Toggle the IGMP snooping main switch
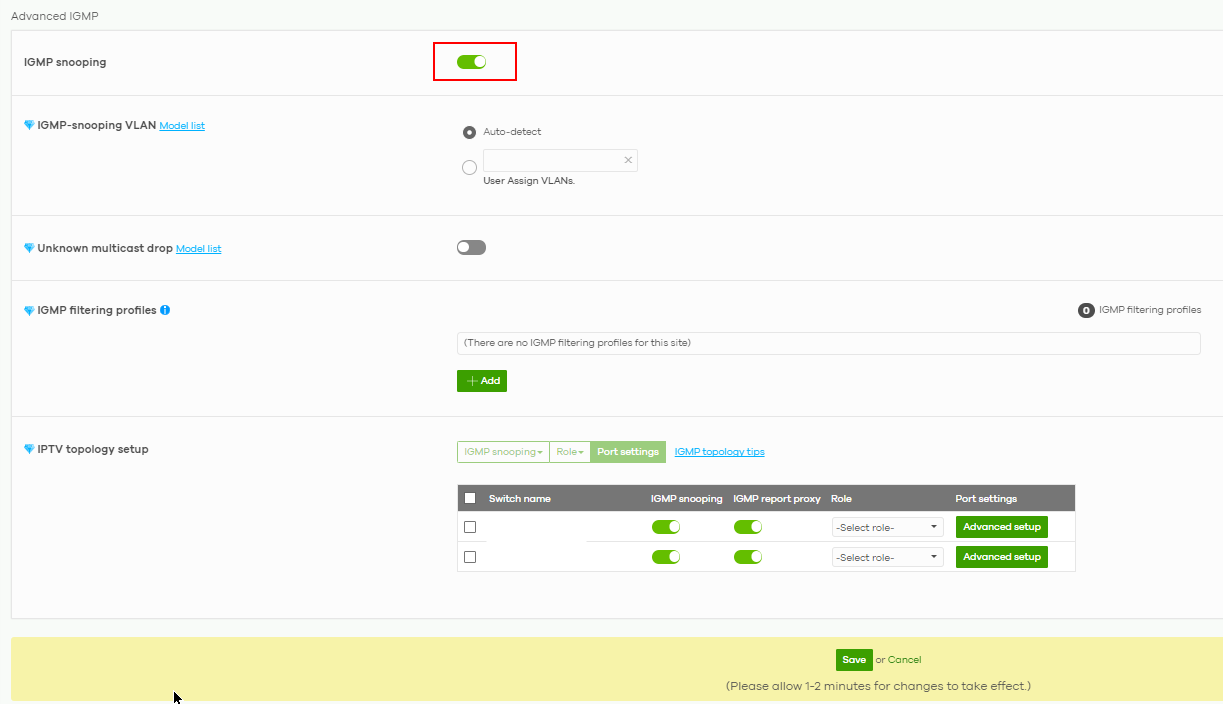This screenshot has height=704, width=1223. click(x=471, y=62)
